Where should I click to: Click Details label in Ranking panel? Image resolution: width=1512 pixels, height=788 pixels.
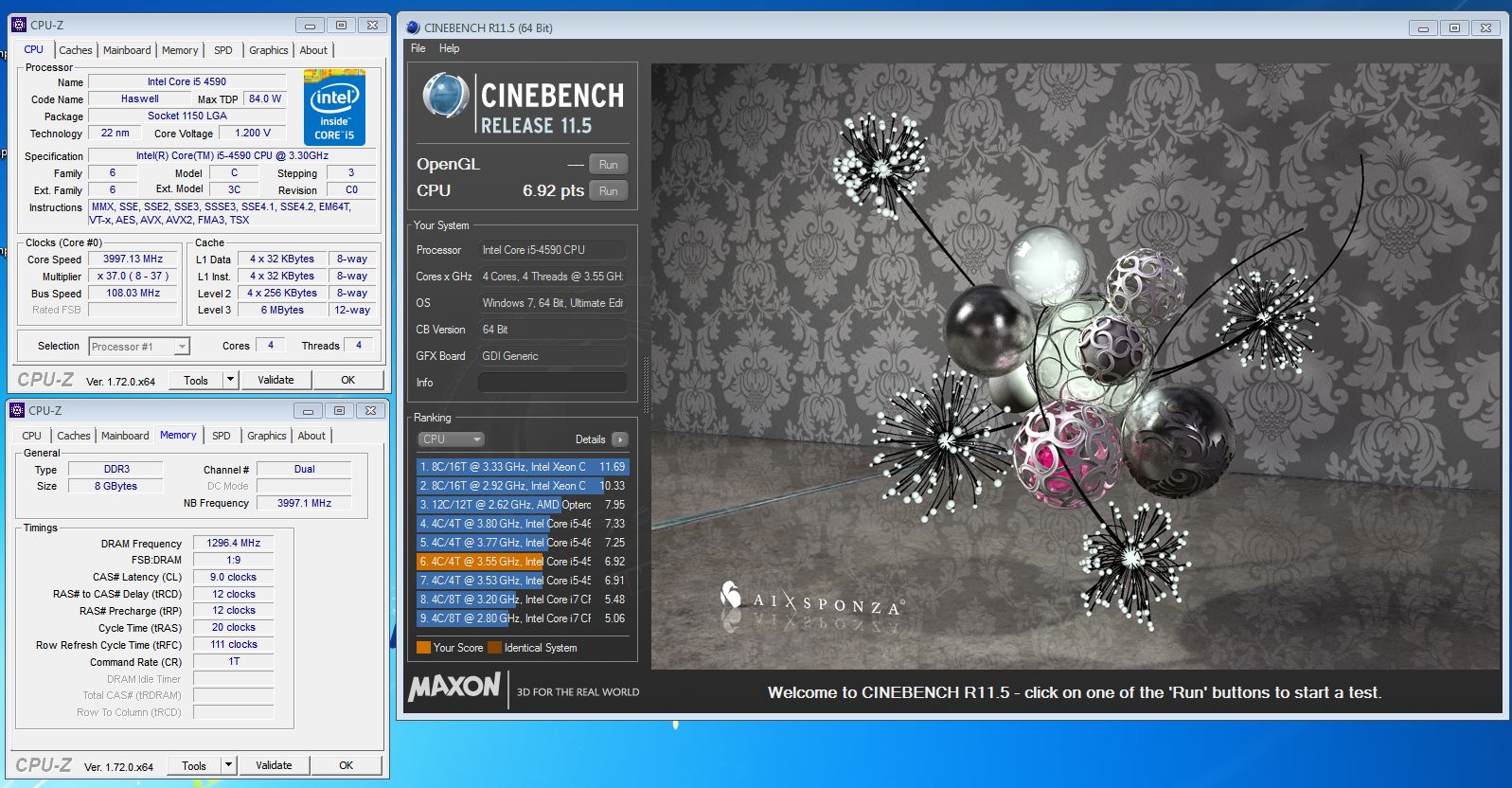[590, 439]
